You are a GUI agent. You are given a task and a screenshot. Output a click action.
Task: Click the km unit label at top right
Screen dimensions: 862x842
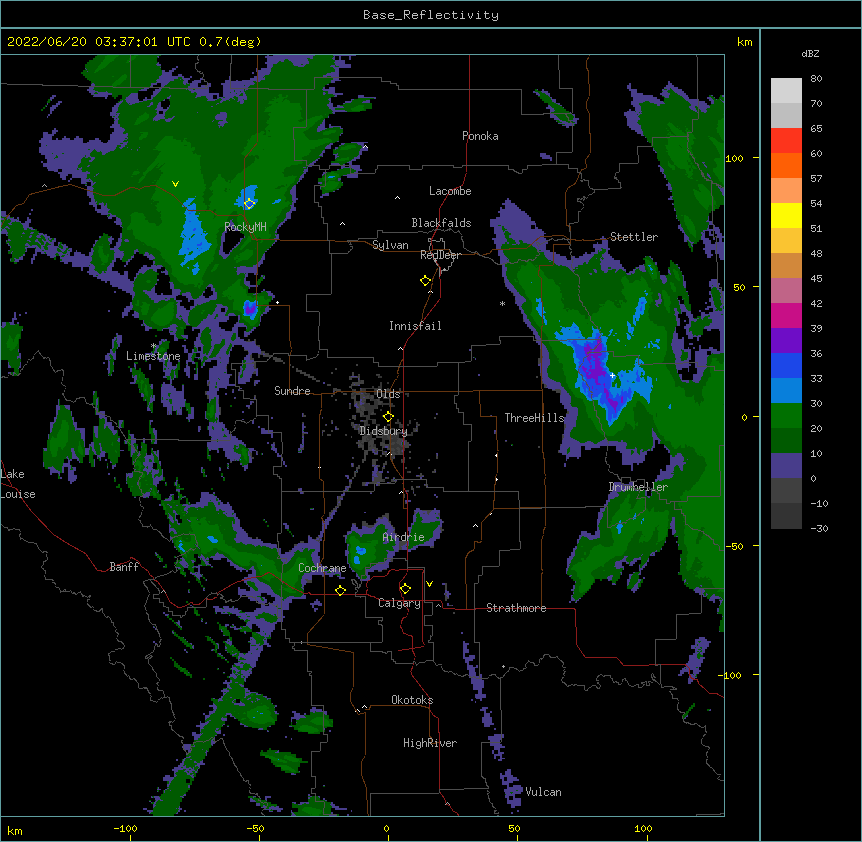click(x=744, y=42)
